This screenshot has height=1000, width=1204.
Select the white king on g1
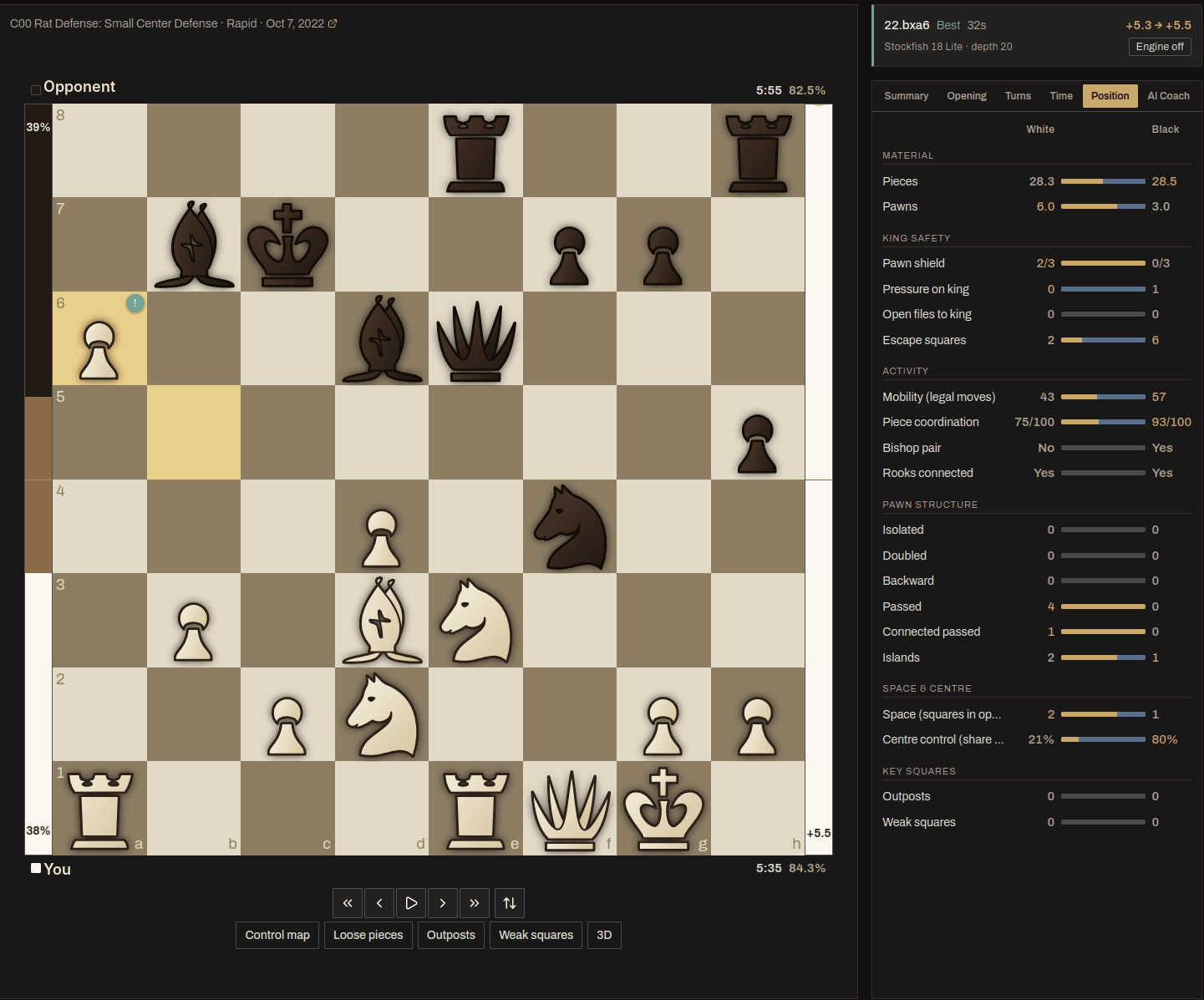pyautogui.click(x=663, y=809)
